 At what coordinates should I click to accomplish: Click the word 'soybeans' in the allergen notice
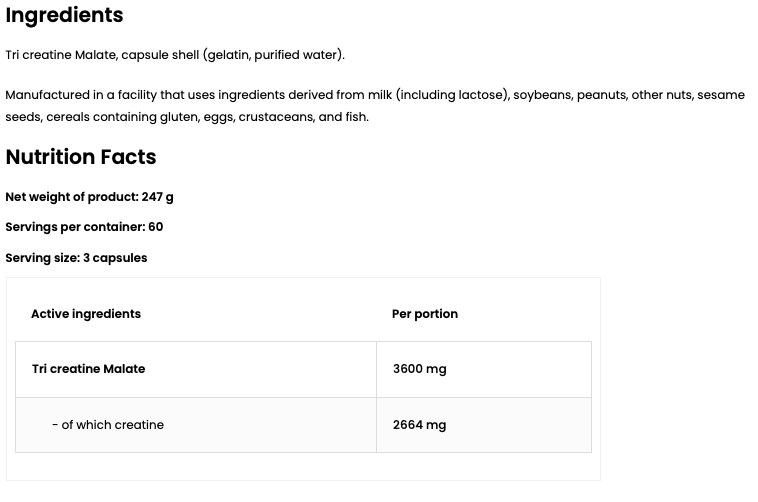[x=541, y=95]
